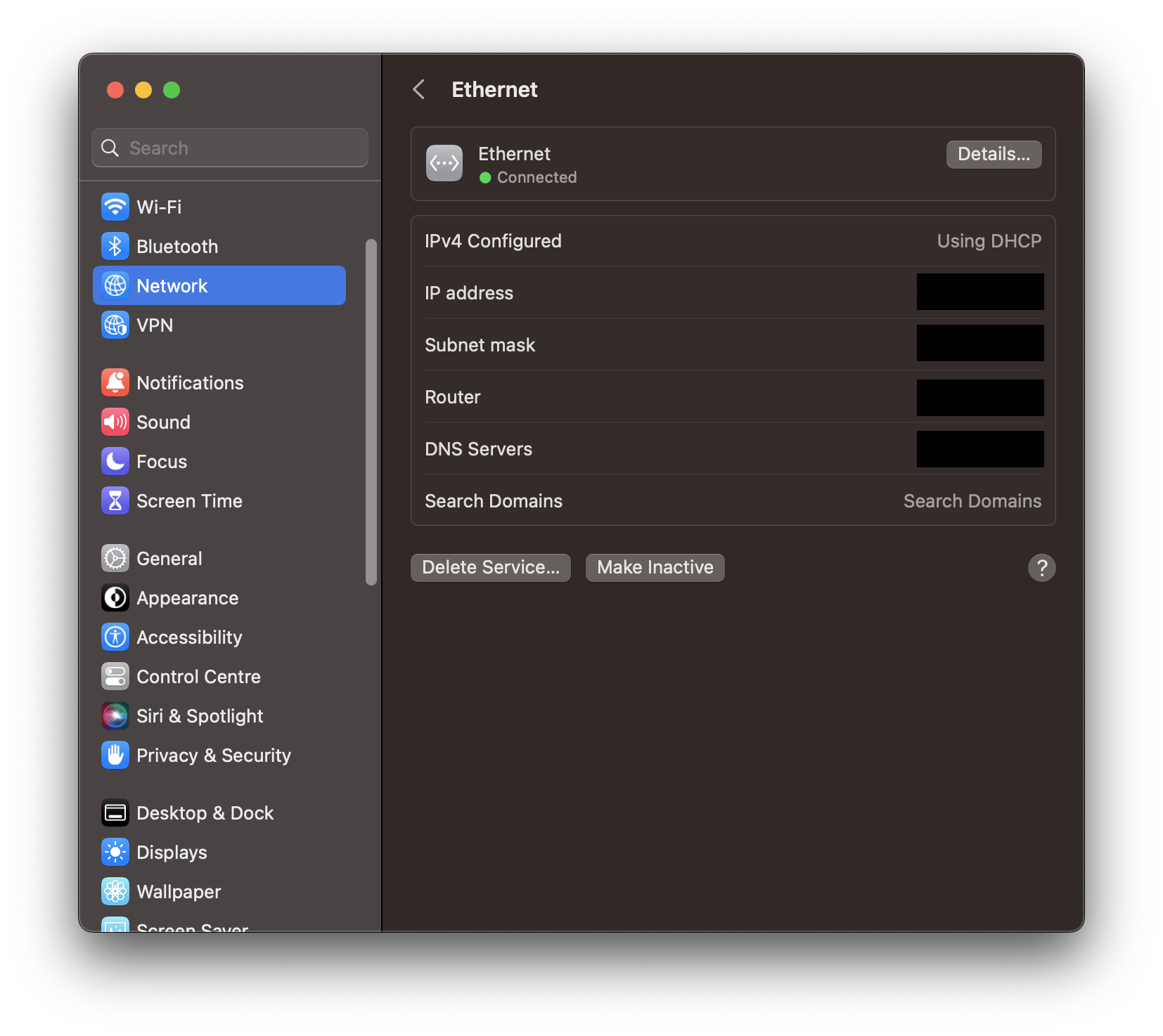Image resolution: width=1163 pixels, height=1036 pixels.
Task: Click the Displays sun icon
Action: pyautogui.click(x=115, y=852)
